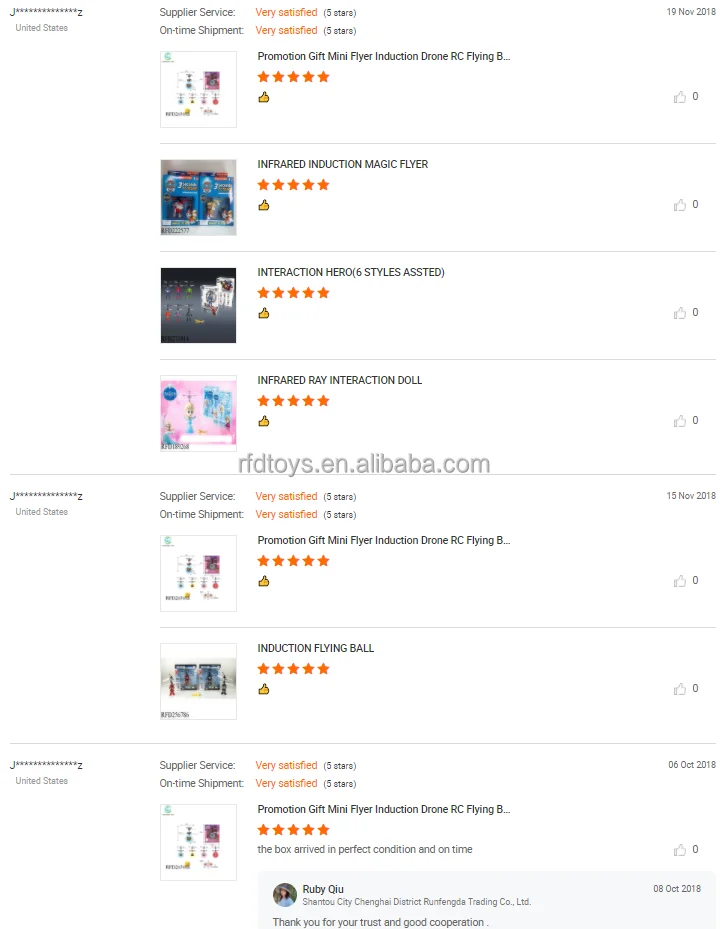Image resolution: width=727 pixels, height=929 pixels.
Task: Click helpful thumbs-up outline for INFRARED INDUCTION MAGIC FLYER
Action: 680,205
